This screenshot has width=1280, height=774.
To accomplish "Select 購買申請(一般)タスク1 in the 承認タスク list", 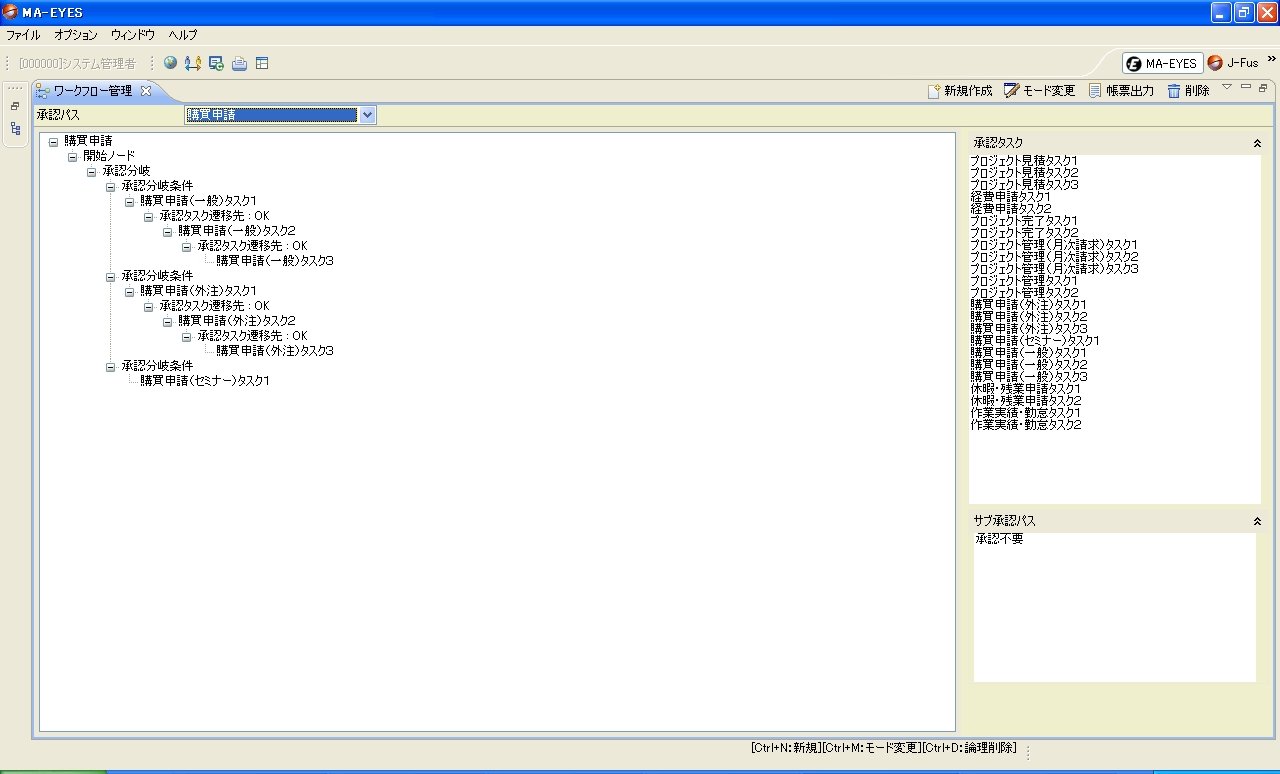I will click(1028, 353).
